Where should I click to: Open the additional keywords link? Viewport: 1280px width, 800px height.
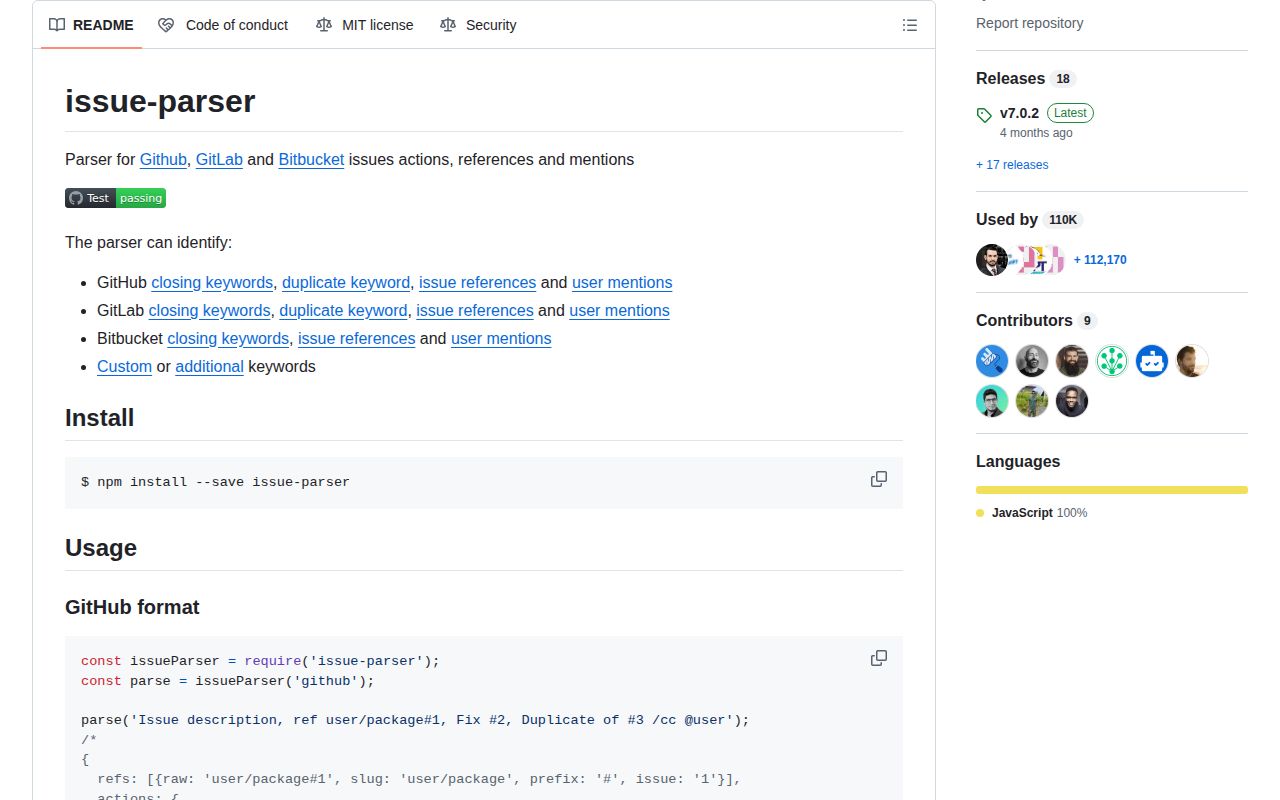point(209,366)
